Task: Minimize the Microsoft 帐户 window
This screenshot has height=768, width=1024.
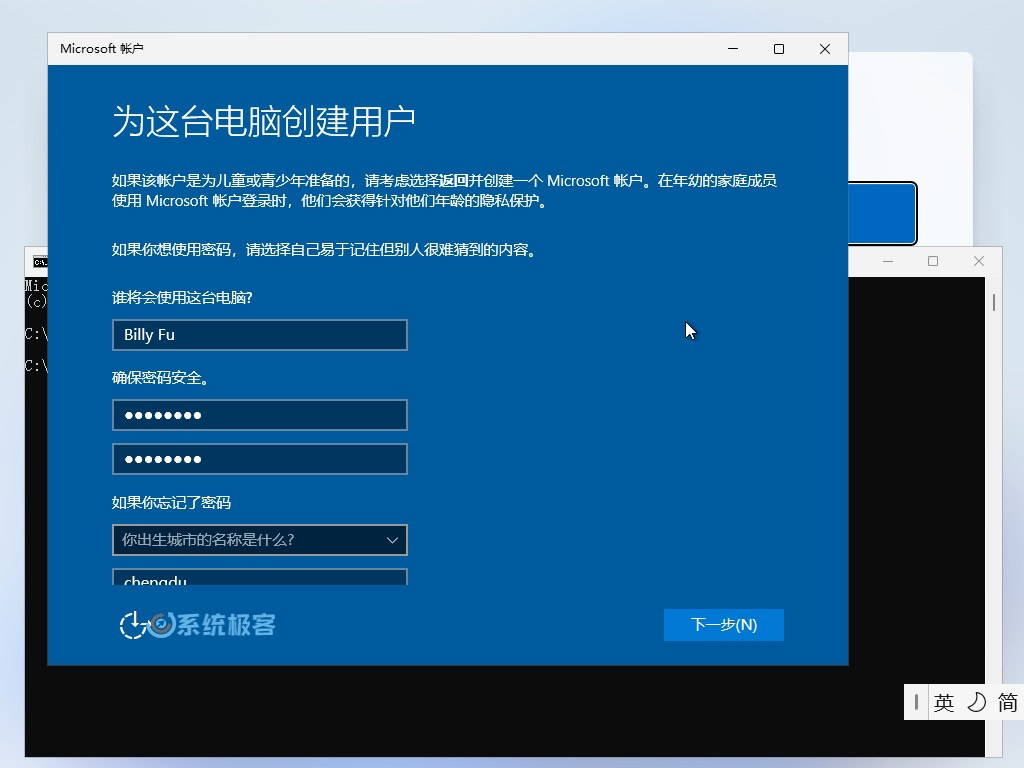Action: tap(733, 49)
